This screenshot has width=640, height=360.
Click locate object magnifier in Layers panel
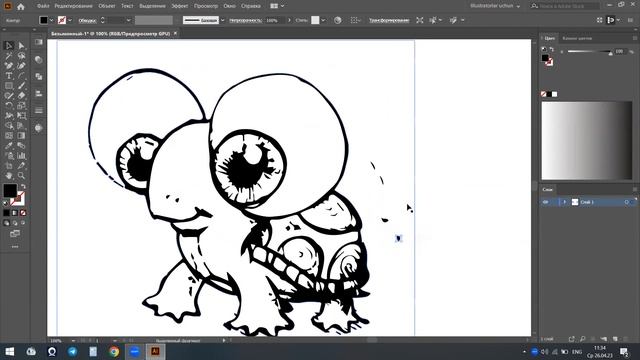click(582, 339)
